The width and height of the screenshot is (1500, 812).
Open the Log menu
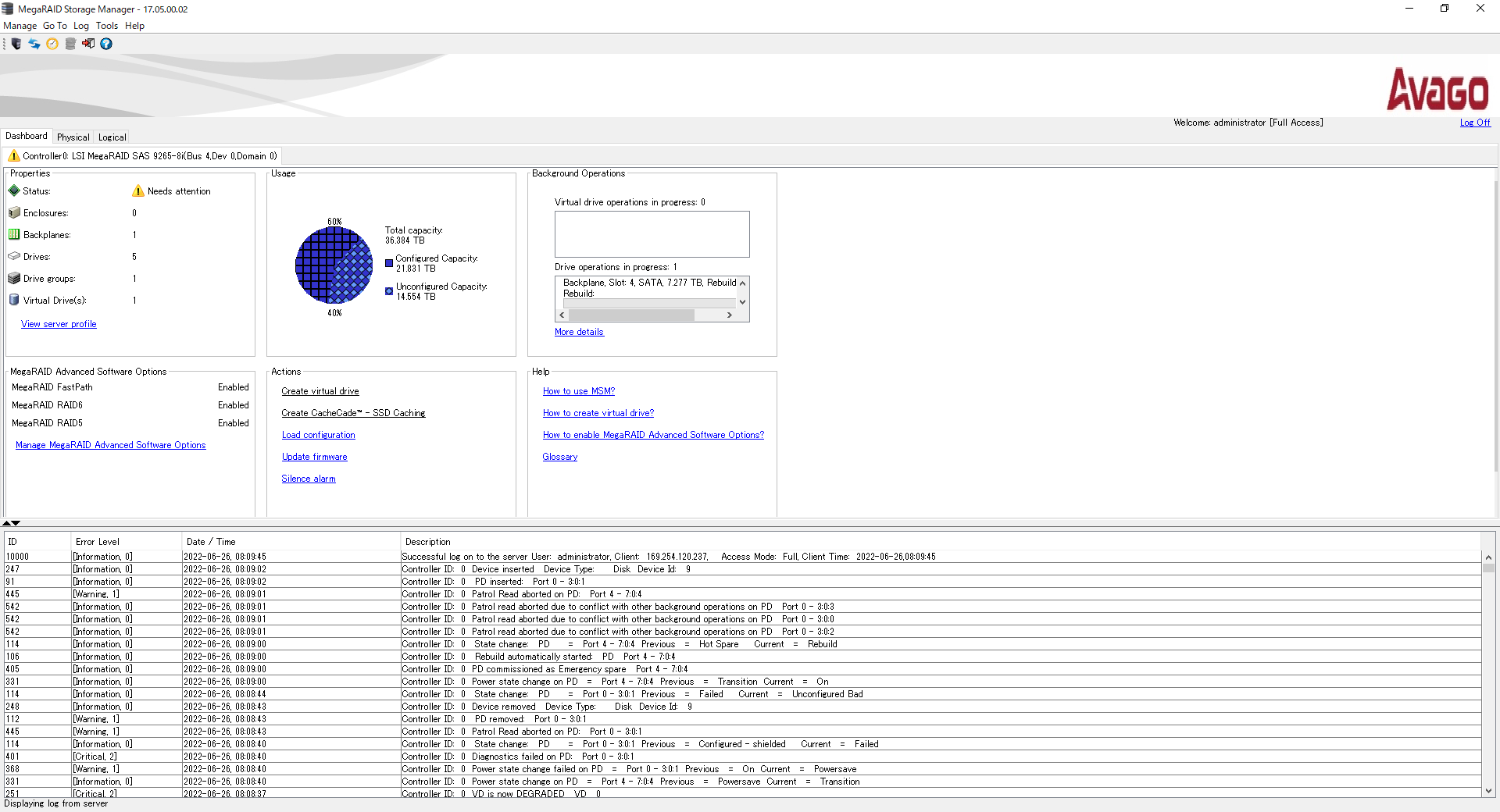pyautogui.click(x=81, y=26)
